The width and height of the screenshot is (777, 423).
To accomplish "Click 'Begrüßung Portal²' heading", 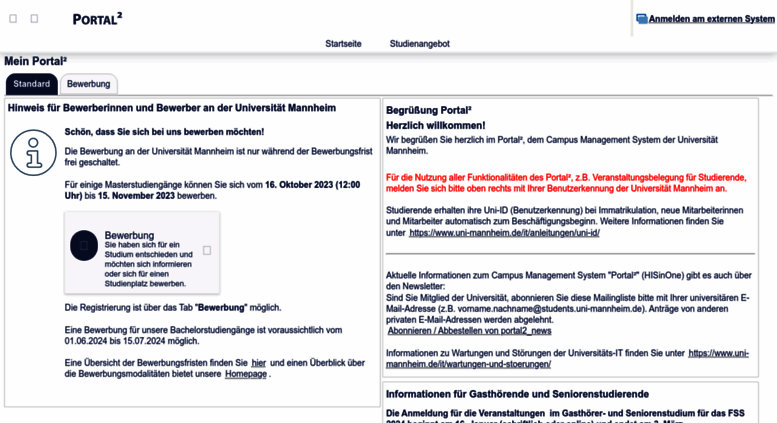I will click(x=429, y=110).
